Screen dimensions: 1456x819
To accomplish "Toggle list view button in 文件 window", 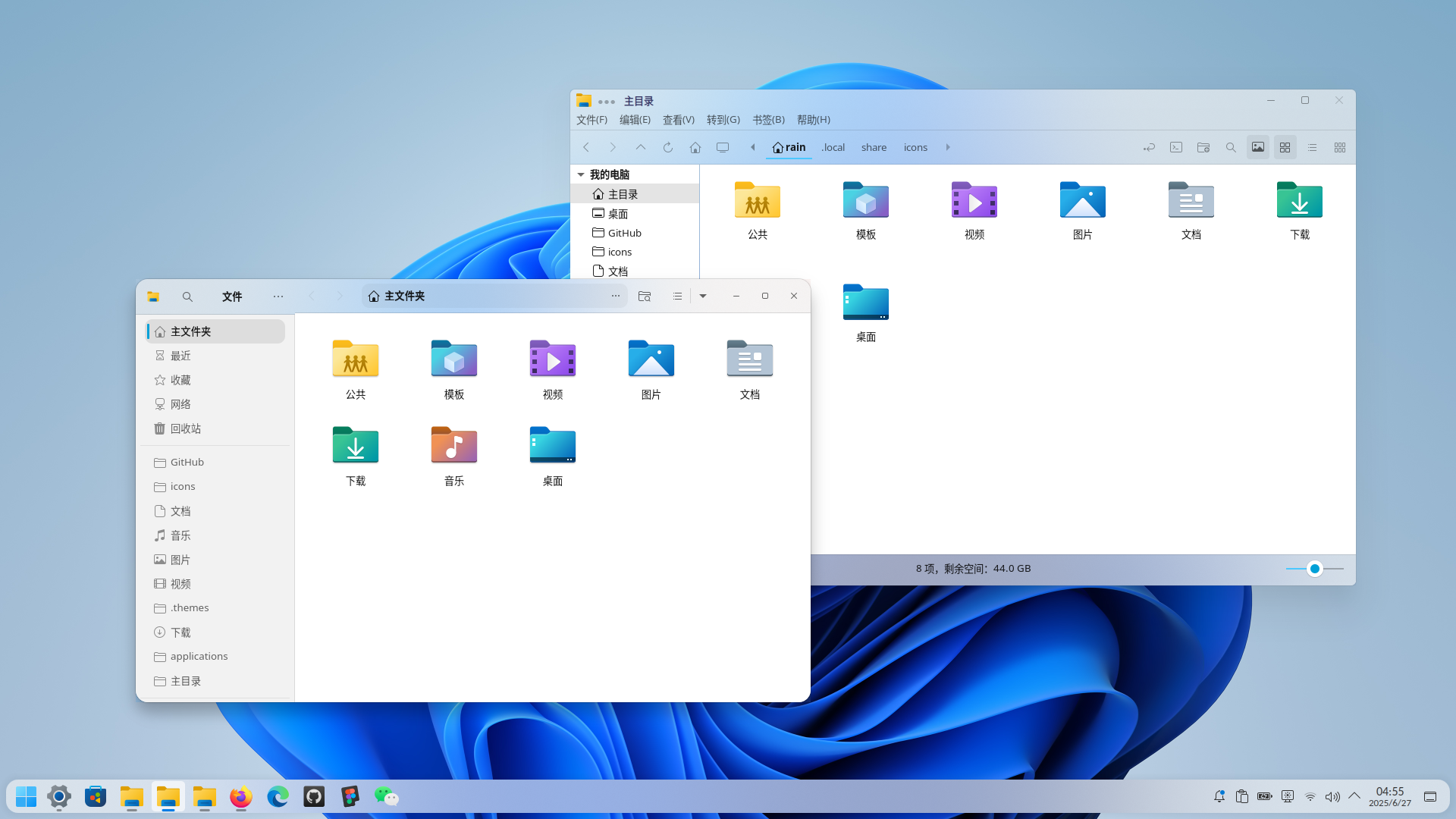I will [677, 297].
